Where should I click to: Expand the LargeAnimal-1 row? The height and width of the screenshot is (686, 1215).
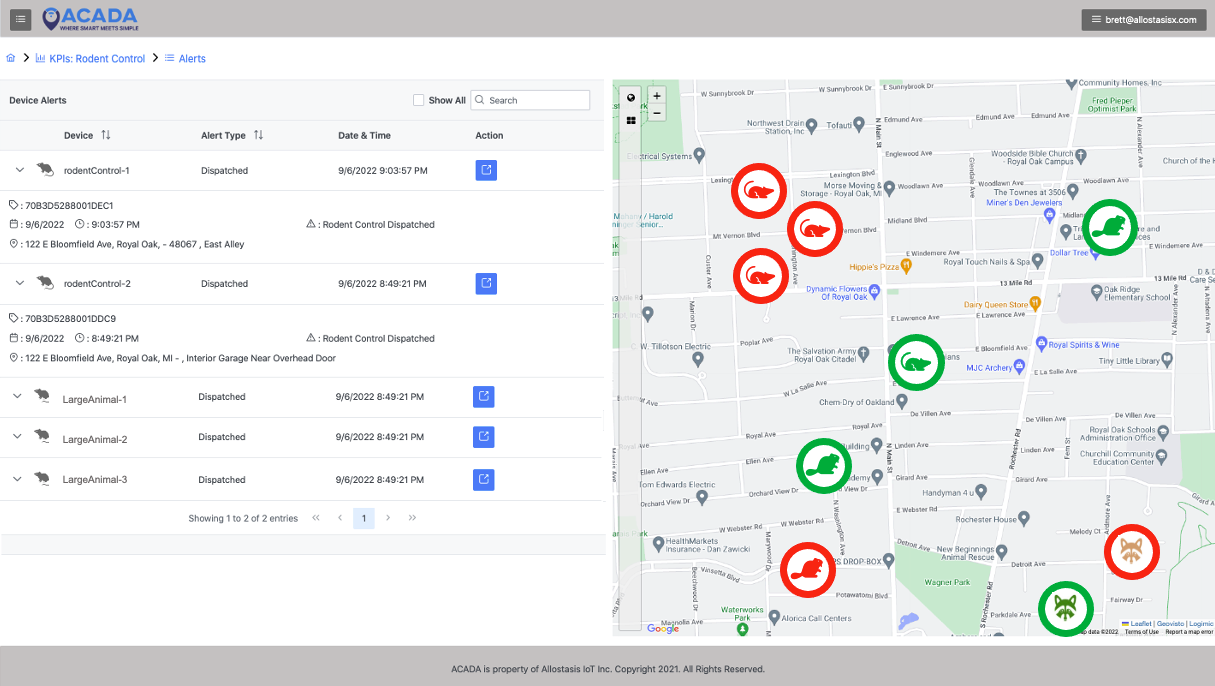17,397
